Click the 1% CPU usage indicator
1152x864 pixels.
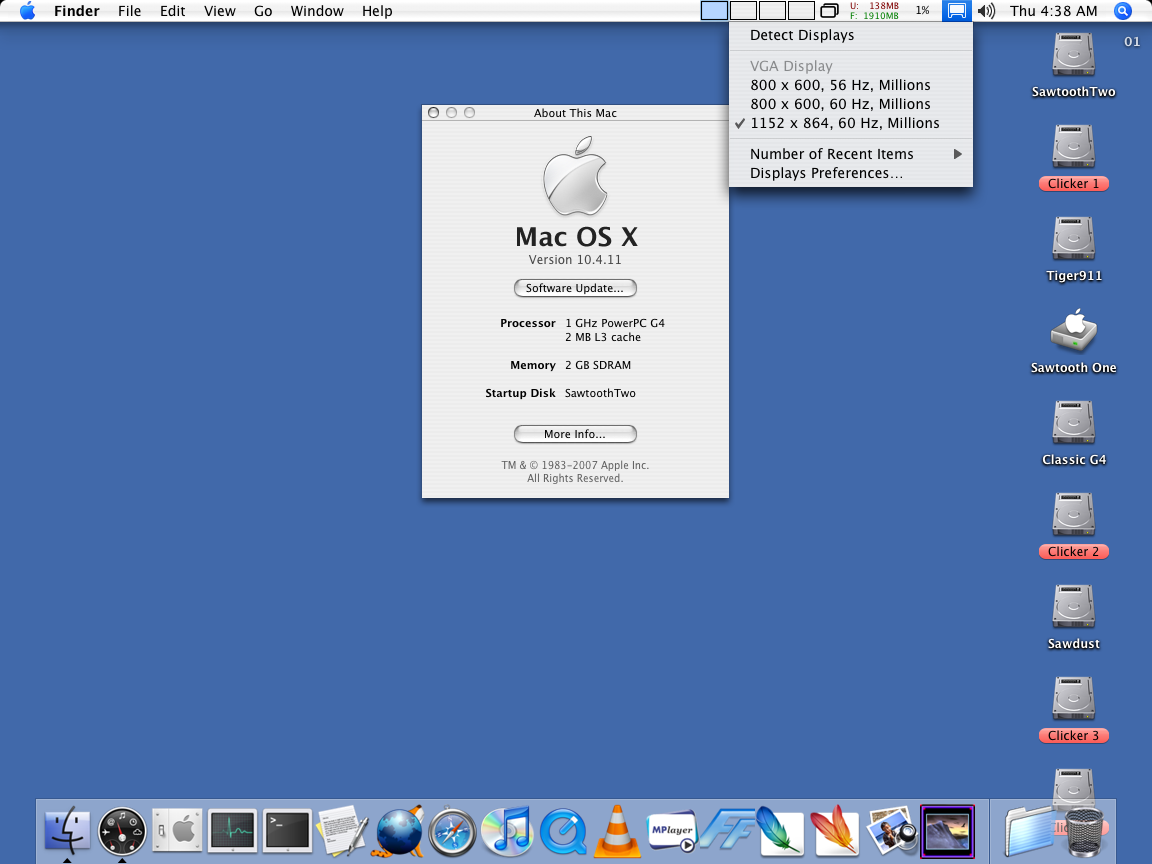pos(923,11)
